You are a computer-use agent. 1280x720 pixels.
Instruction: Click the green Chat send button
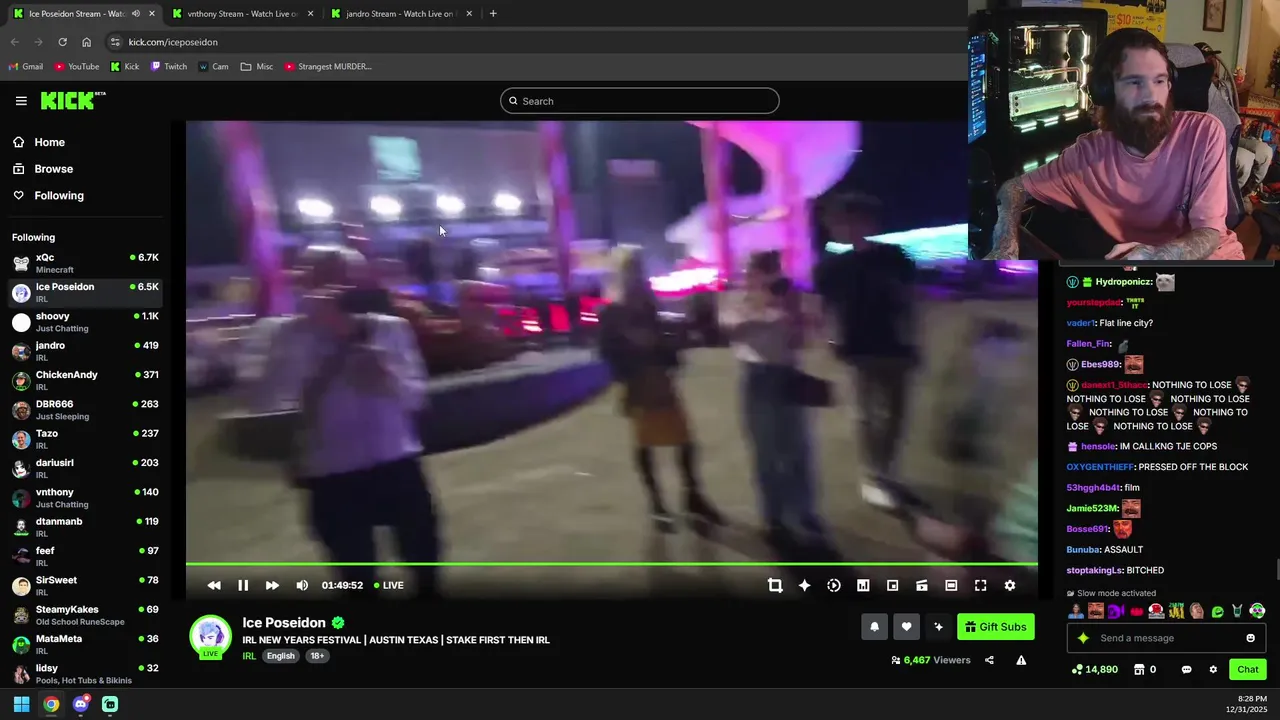[x=1248, y=669]
